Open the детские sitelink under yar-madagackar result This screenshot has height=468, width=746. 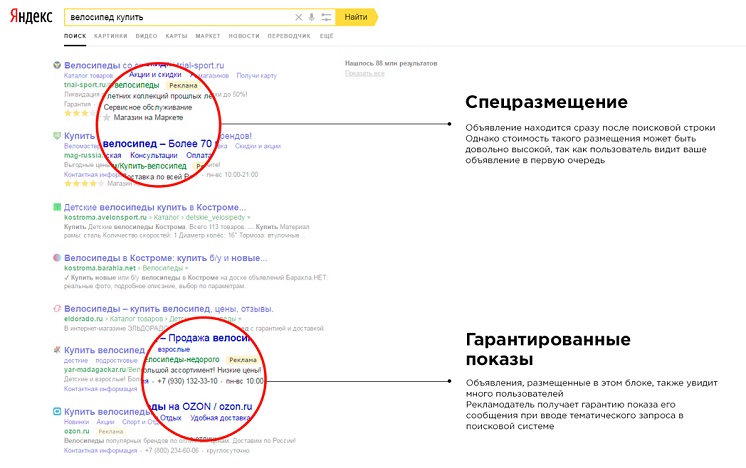pos(76,361)
